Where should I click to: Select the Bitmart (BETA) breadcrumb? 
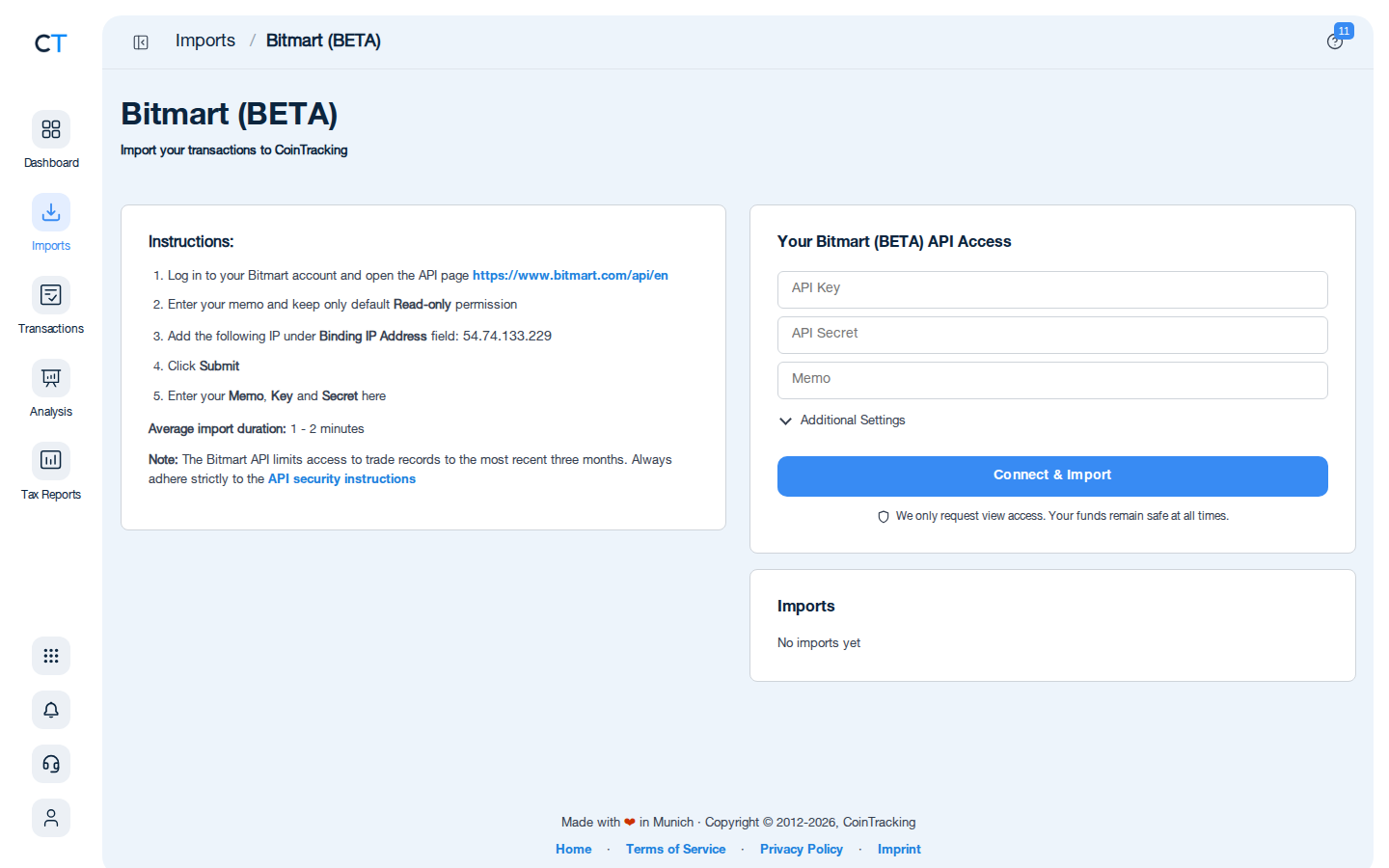click(x=323, y=41)
